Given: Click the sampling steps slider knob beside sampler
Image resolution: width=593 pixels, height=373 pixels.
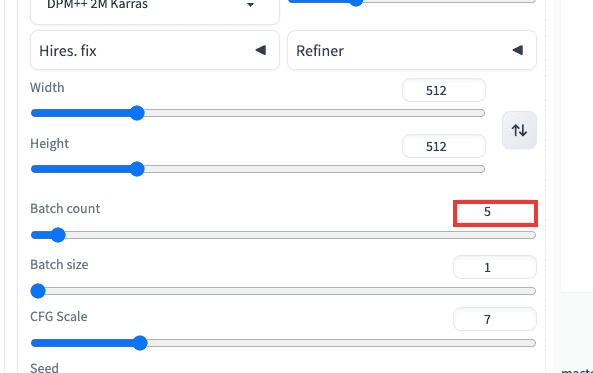Looking at the screenshot, I should click(355, 2).
